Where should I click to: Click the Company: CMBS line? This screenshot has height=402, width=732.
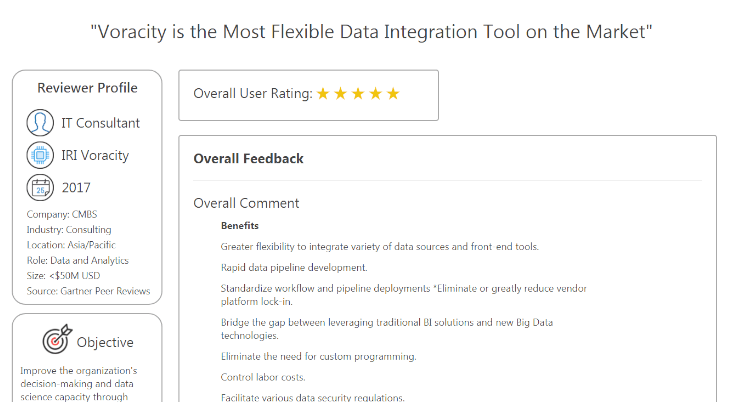pyautogui.click(x=62, y=214)
